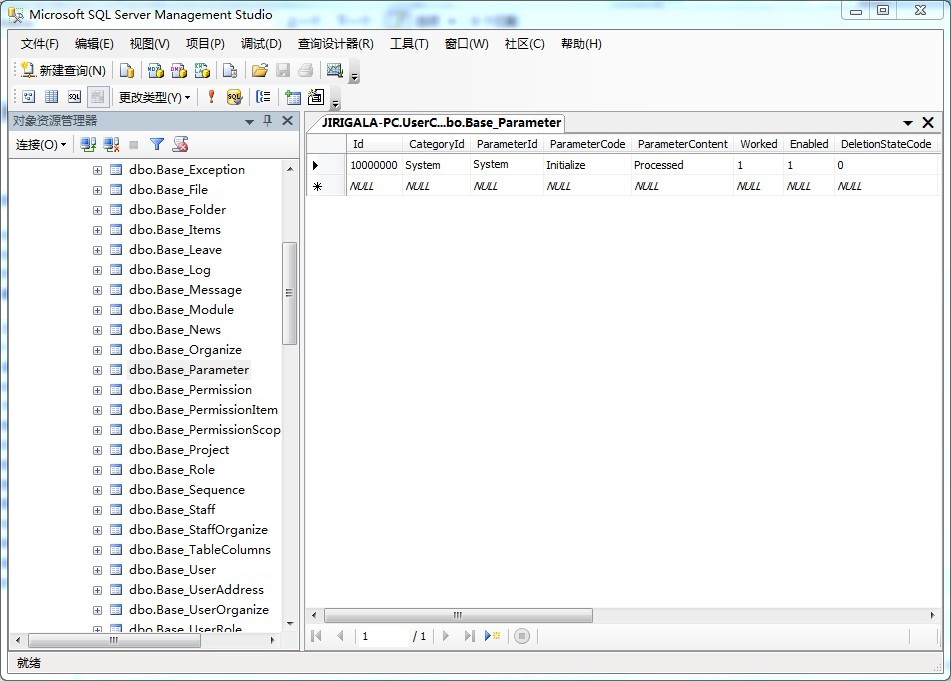Click the Print icon in toolbar

pyautogui.click(x=306, y=70)
